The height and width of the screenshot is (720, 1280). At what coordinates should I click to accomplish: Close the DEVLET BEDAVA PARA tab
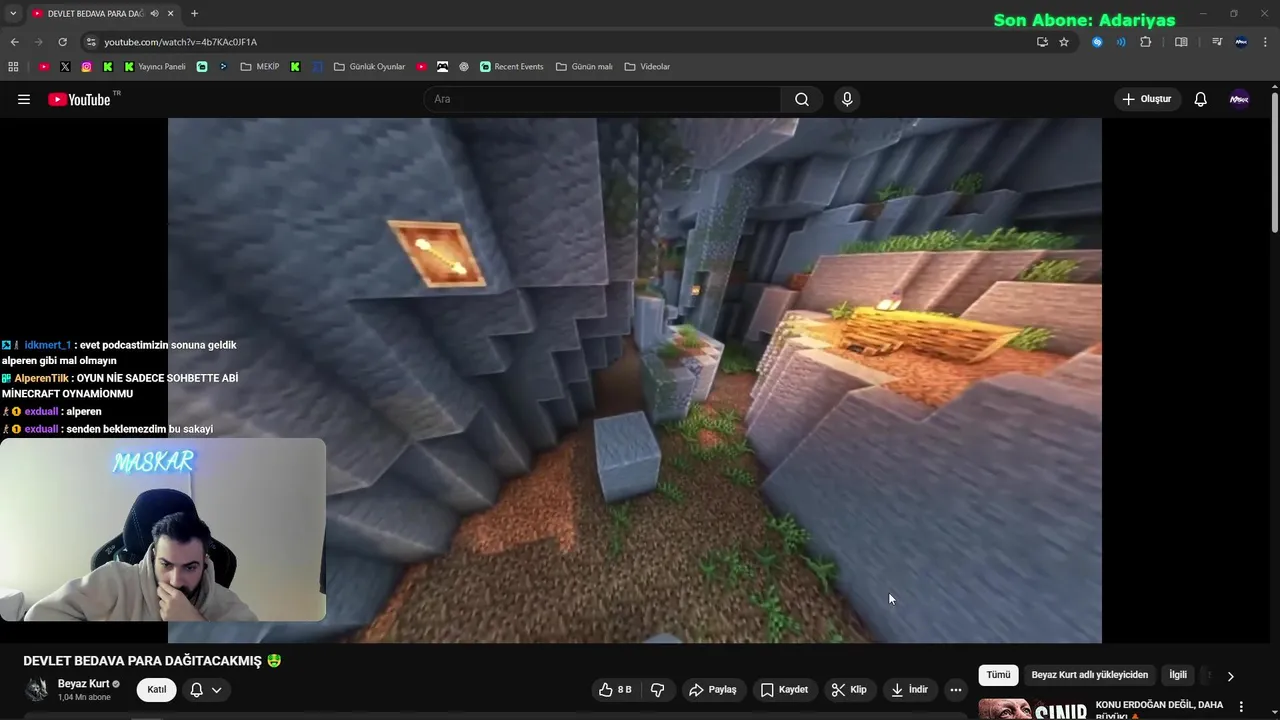coord(171,13)
